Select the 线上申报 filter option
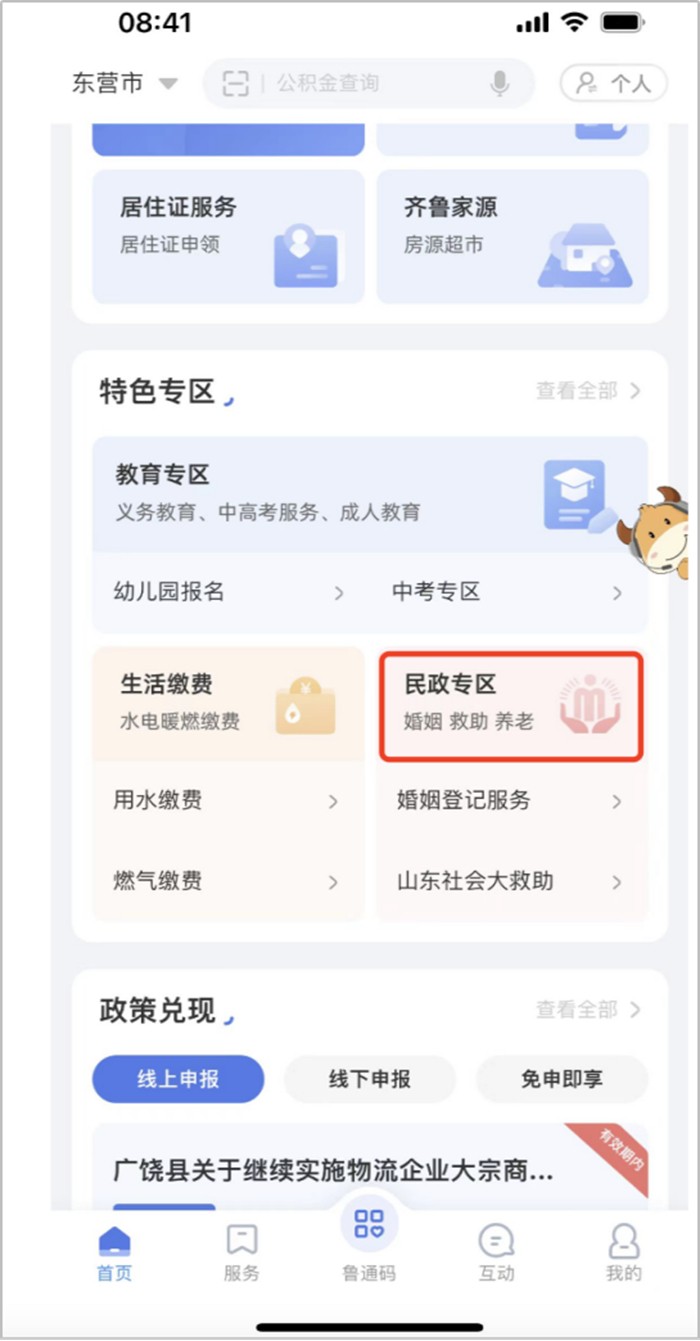This screenshot has width=700, height=1341. pos(178,1079)
